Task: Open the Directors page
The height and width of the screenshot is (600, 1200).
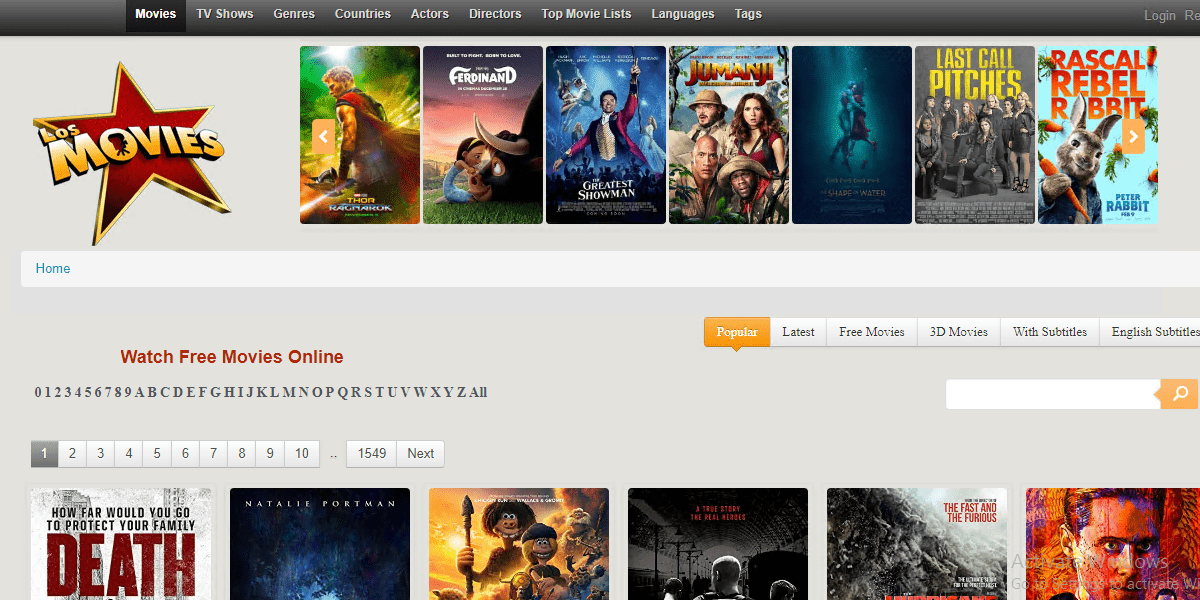Action: click(495, 15)
